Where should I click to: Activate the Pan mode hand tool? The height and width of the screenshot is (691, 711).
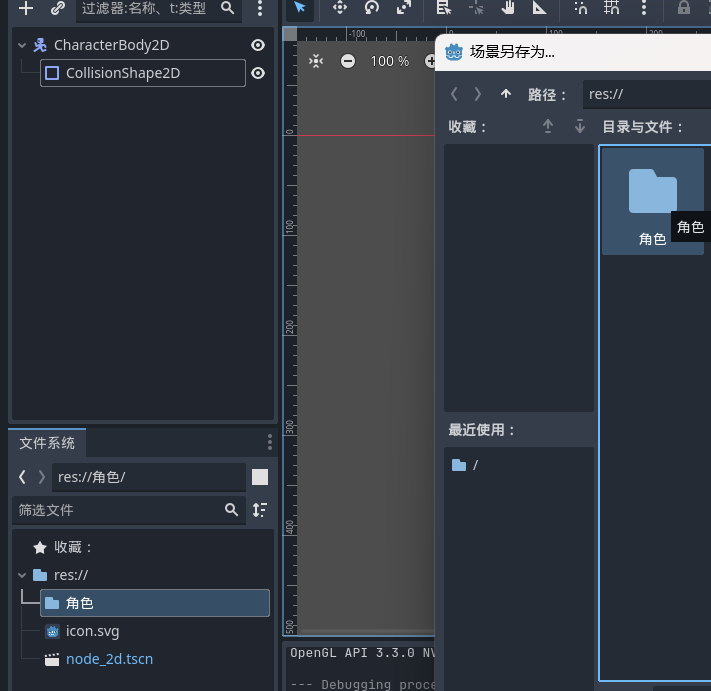[x=508, y=8]
